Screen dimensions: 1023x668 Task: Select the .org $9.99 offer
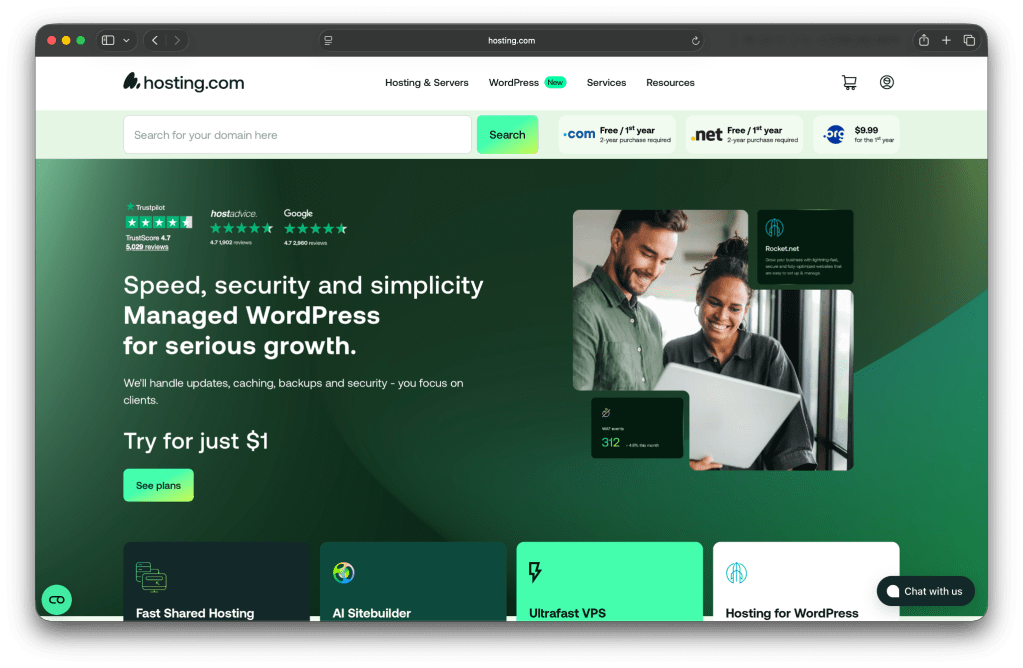[x=856, y=135]
